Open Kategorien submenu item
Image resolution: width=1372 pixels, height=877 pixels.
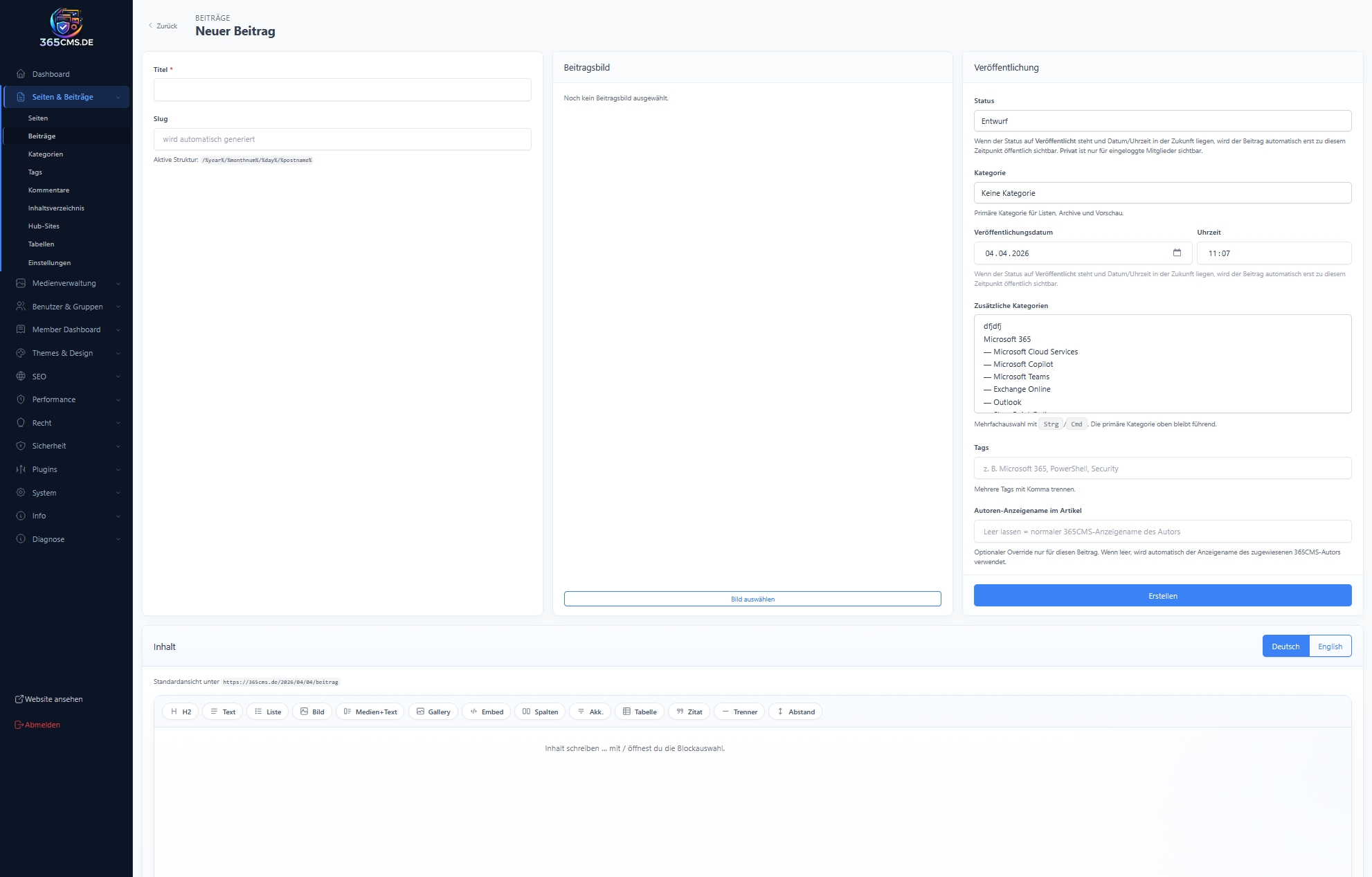pos(46,154)
